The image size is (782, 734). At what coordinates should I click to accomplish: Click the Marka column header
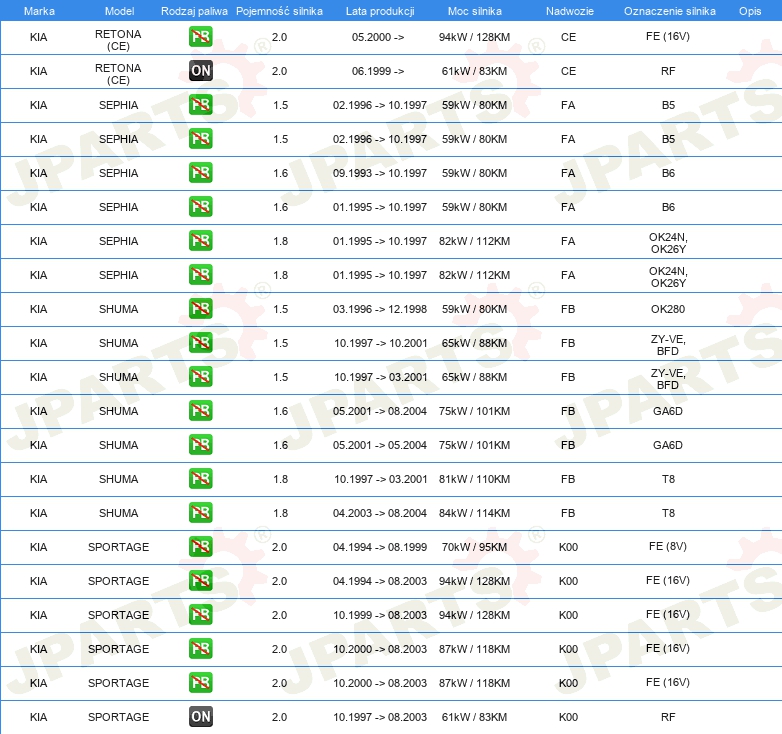click(39, 11)
